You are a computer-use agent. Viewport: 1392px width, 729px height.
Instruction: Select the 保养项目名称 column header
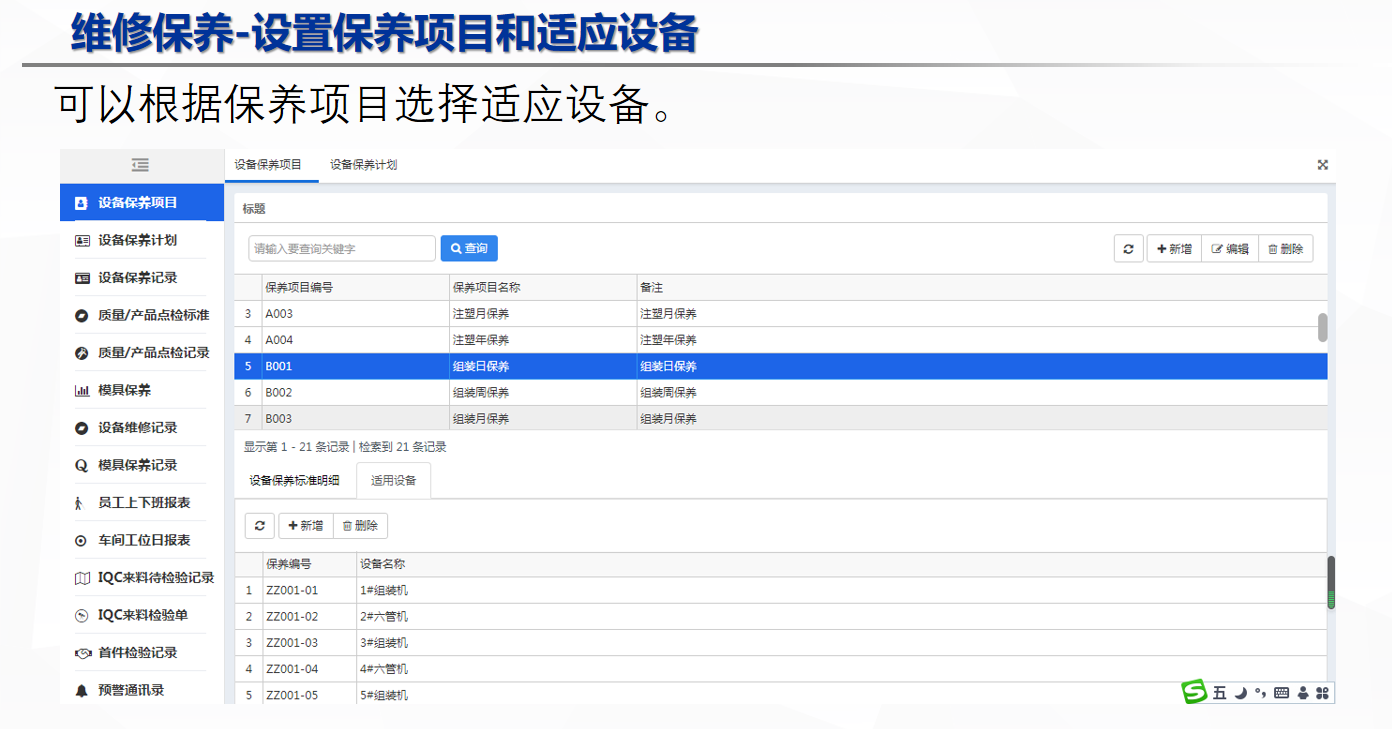coord(543,287)
